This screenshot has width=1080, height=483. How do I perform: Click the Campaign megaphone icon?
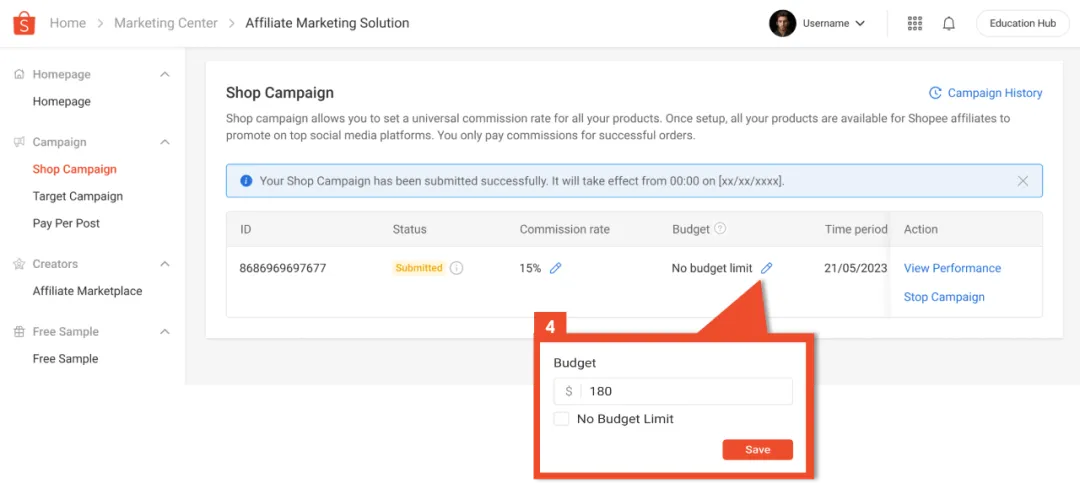19,142
